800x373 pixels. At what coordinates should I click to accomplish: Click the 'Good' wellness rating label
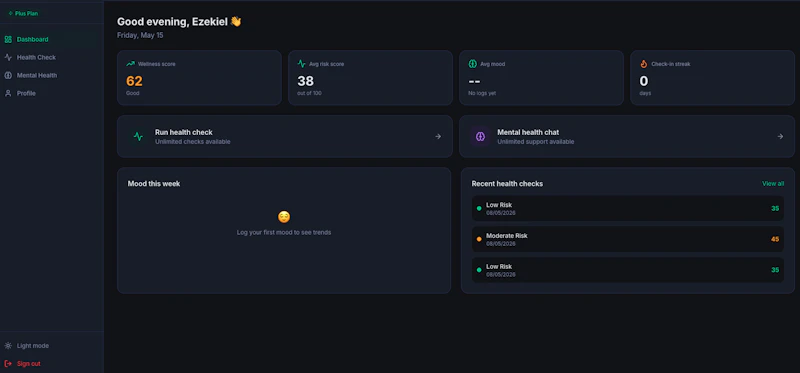(133, 93)
